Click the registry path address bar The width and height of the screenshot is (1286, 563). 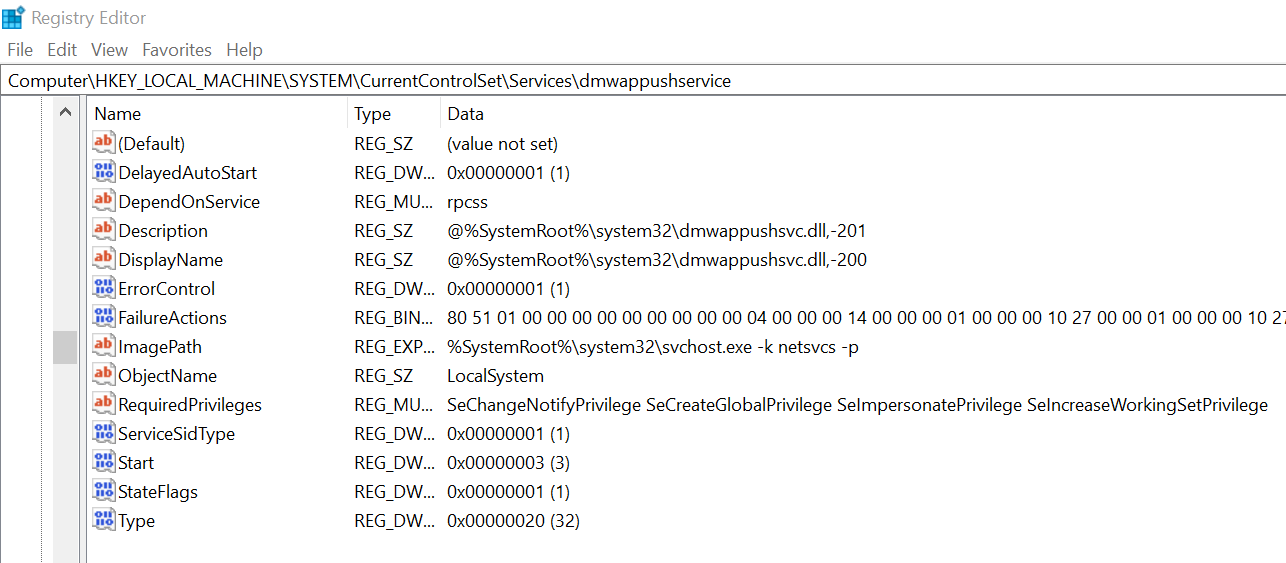[640, 81]
